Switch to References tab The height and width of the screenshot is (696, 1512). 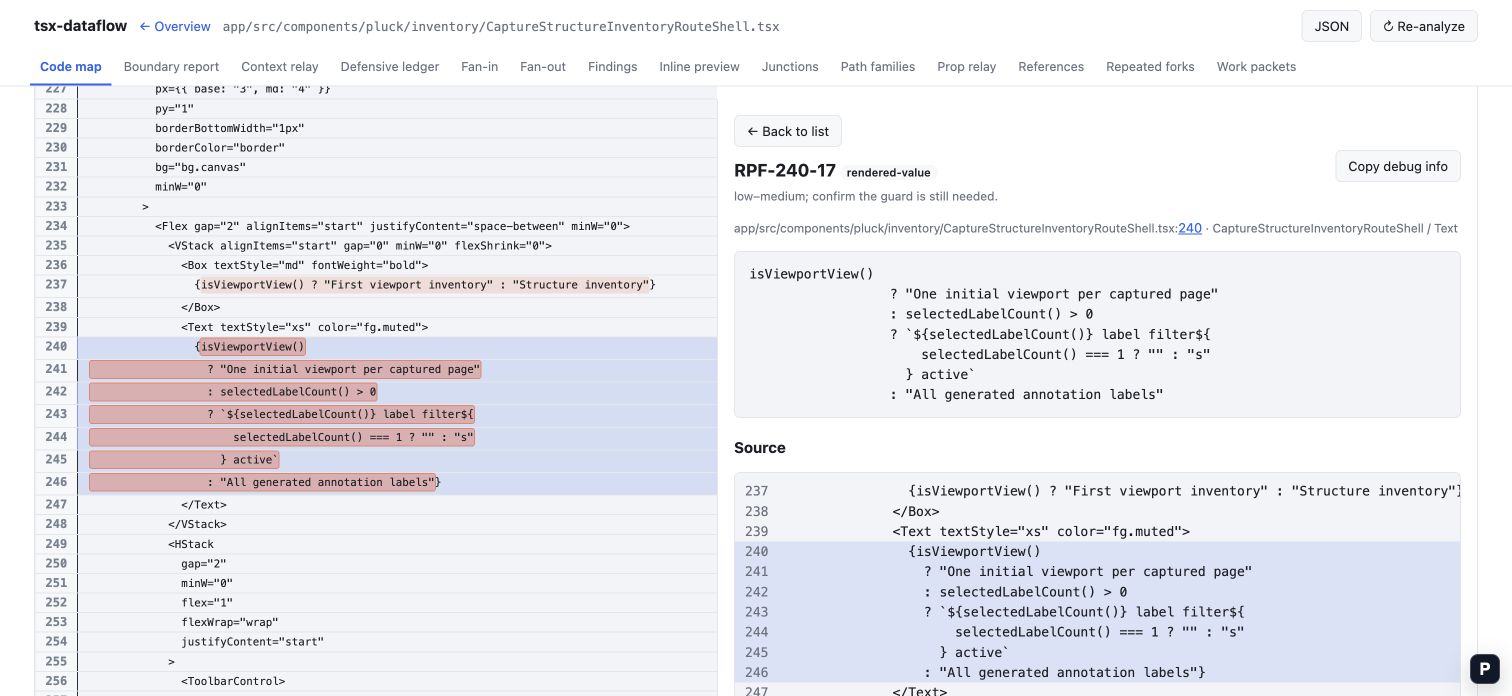click(x=1051, y=66)
